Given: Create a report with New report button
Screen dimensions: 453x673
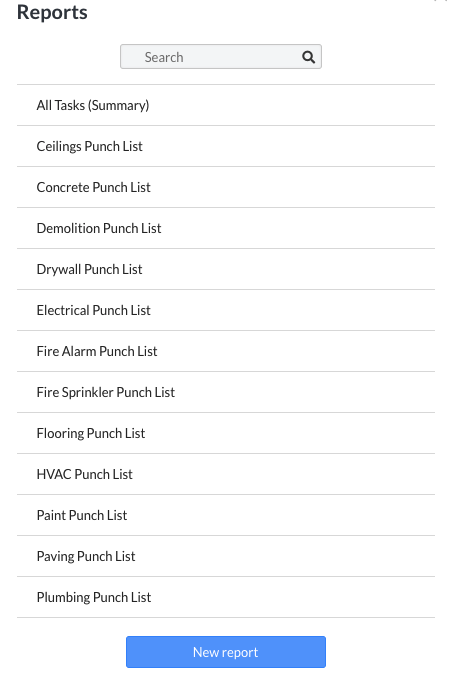Looking at the screenshot, I should click(226, 652).
